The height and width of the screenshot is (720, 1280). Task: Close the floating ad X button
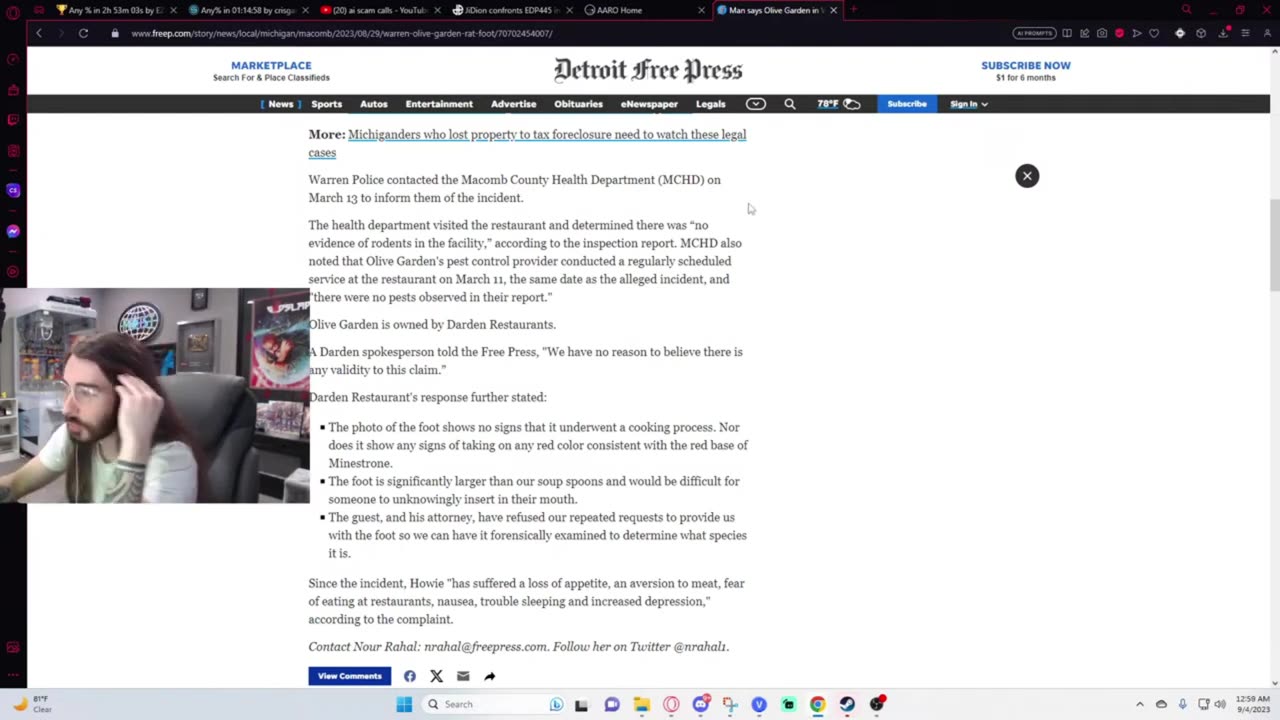(1027, 176)
